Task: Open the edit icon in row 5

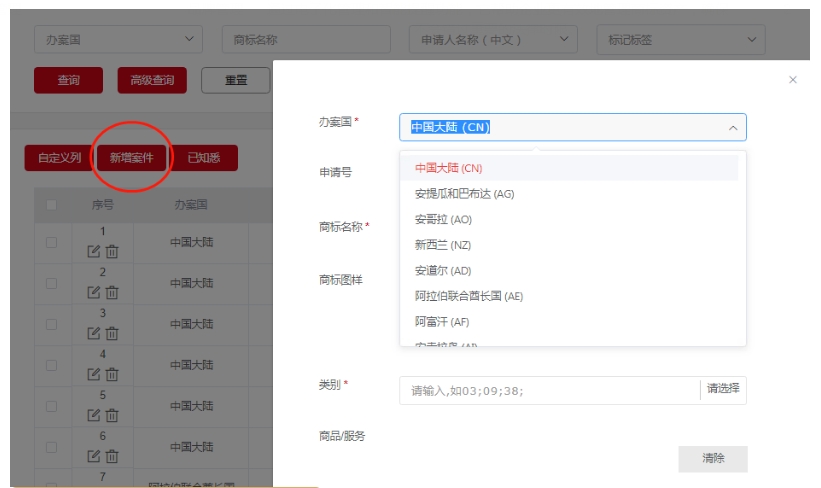Action: click(x=94, y=415)
